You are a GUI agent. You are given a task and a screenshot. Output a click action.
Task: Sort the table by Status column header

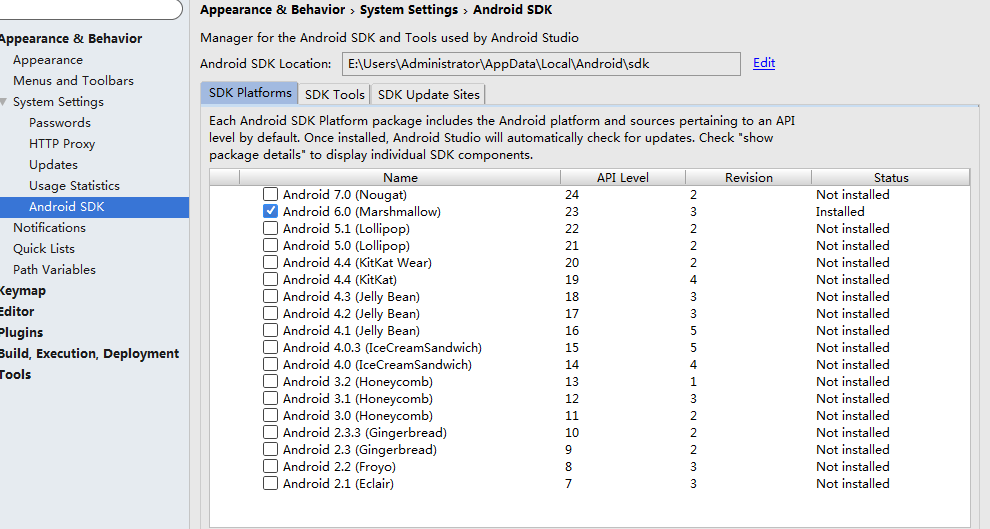tap(891, 177)
